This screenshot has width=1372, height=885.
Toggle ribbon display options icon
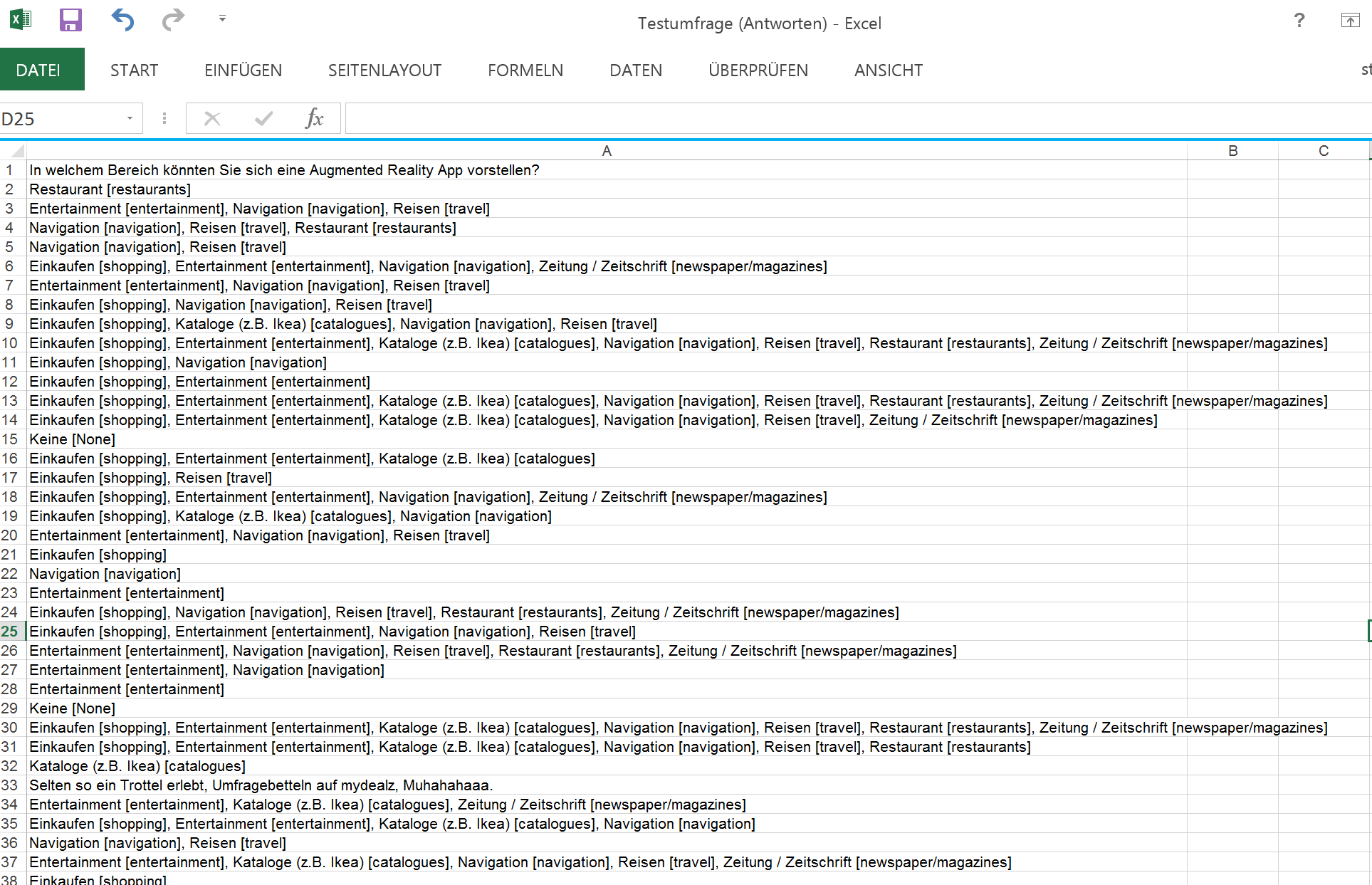(x=1350, y=21)
